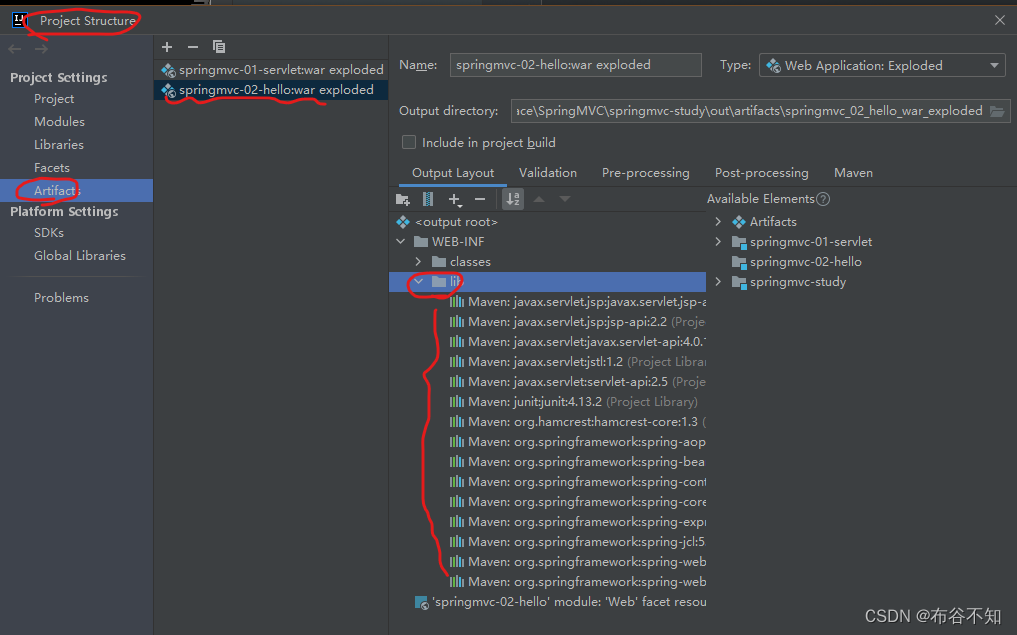Select the <output root> node

tap(456, 222)
